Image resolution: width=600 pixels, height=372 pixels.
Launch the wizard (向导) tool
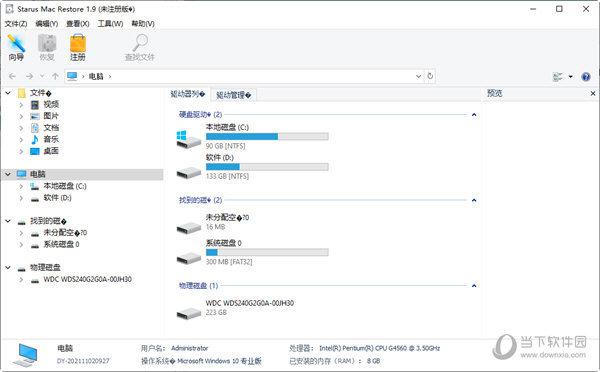(x=16, y=47)
